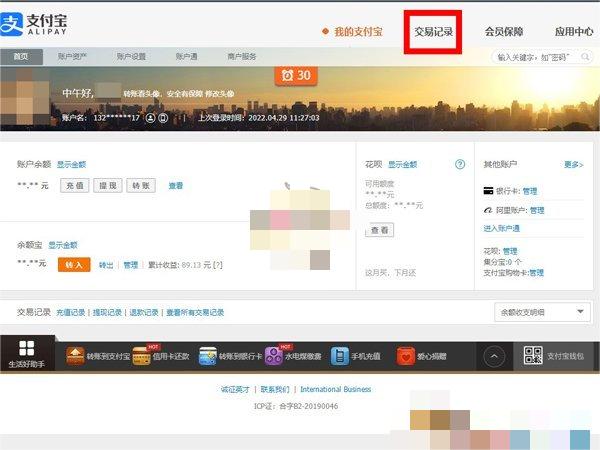Show 账户余额 hidden amount
Screen dimensions: 600x450
pyautogui.click(x=71, y=163)
